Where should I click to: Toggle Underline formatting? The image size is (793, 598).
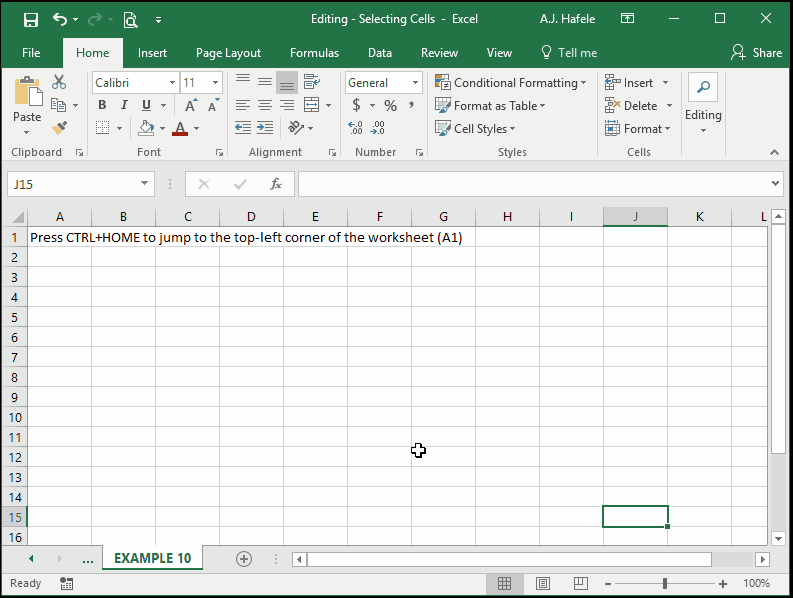(146, 105)
